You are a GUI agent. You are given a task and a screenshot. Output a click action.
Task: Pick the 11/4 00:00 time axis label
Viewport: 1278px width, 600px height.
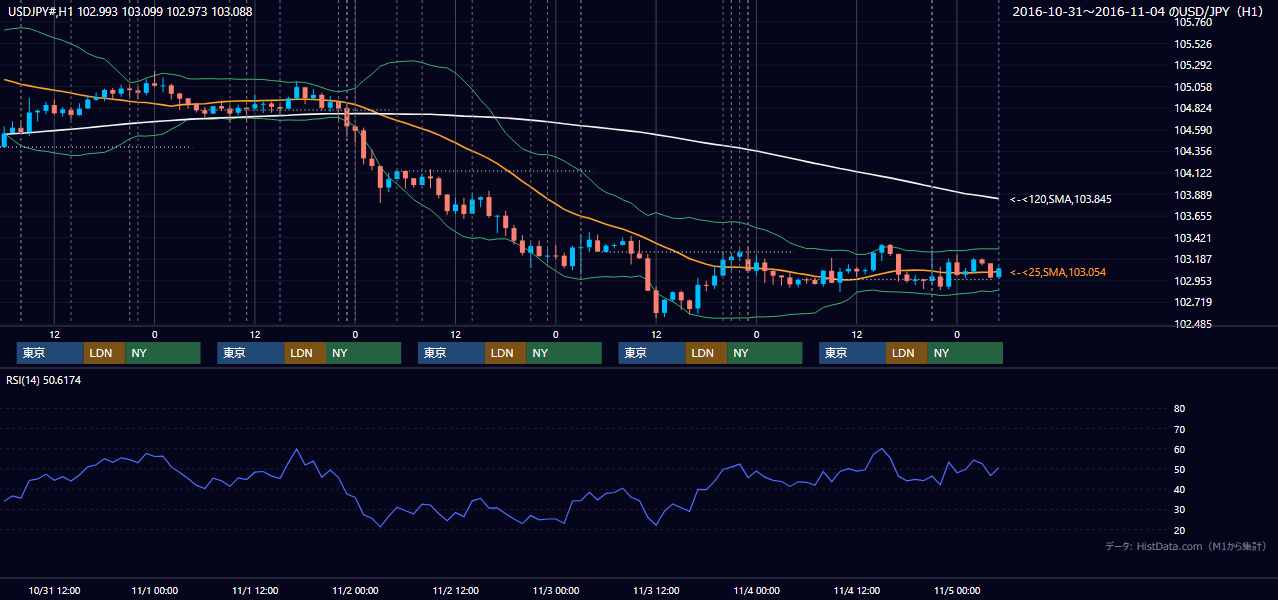(x=756, y=591)
